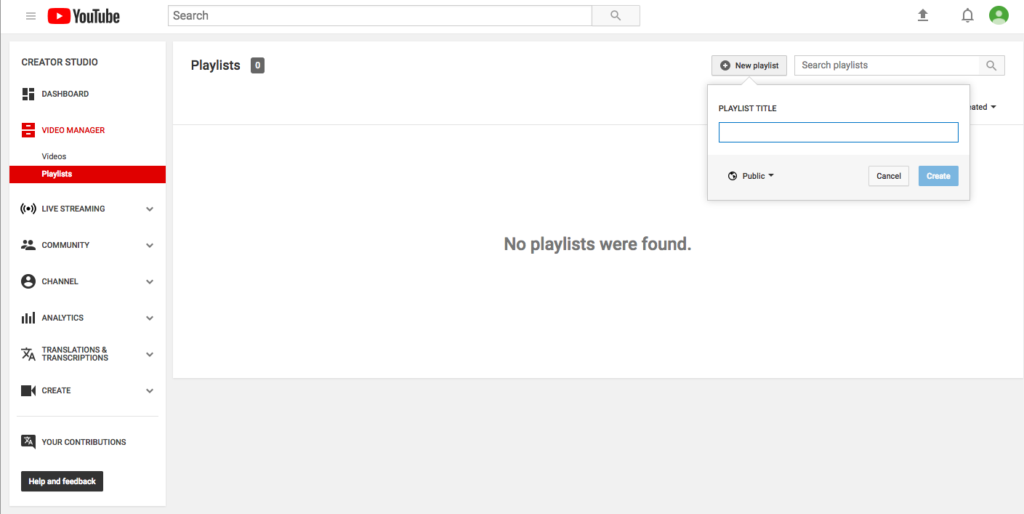
Task: Click the YouTube logo
Action: (x=84, y=16)
